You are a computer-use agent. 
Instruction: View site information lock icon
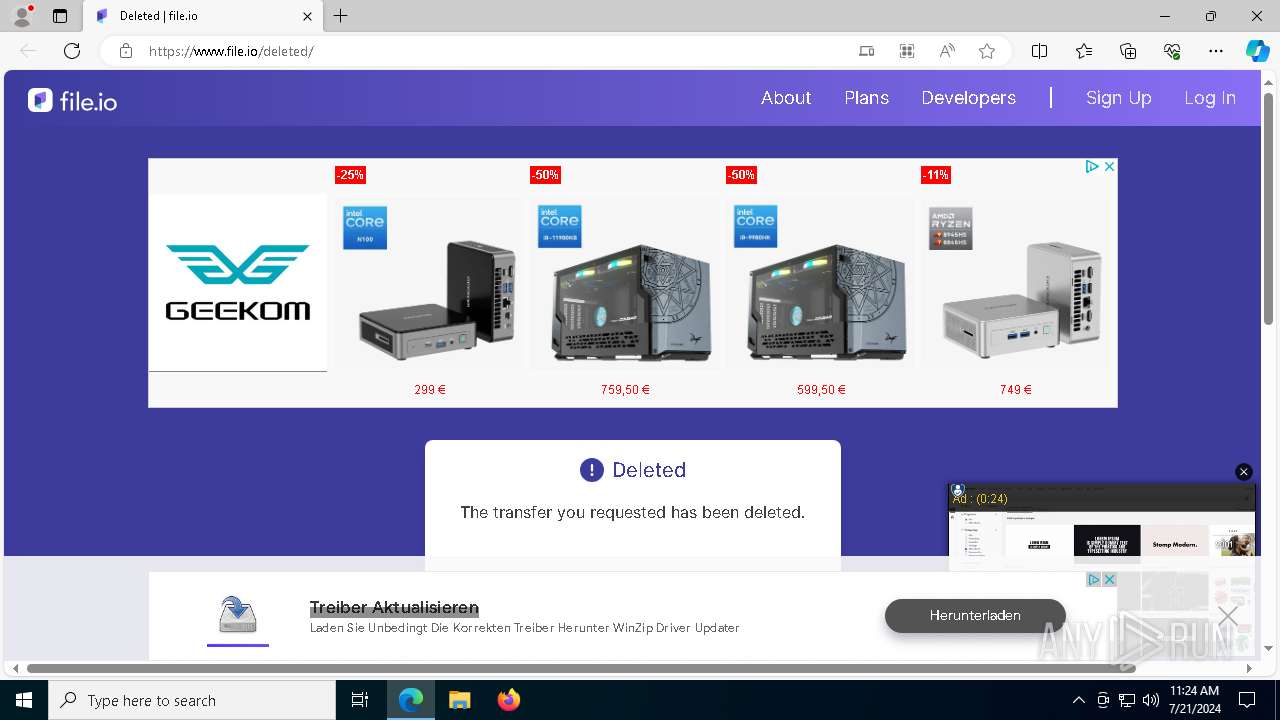click(126, 51)
